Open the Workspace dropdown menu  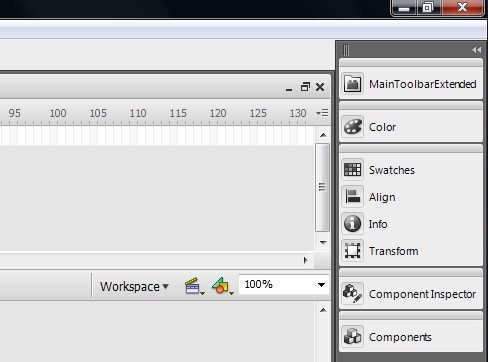point(134,286)
